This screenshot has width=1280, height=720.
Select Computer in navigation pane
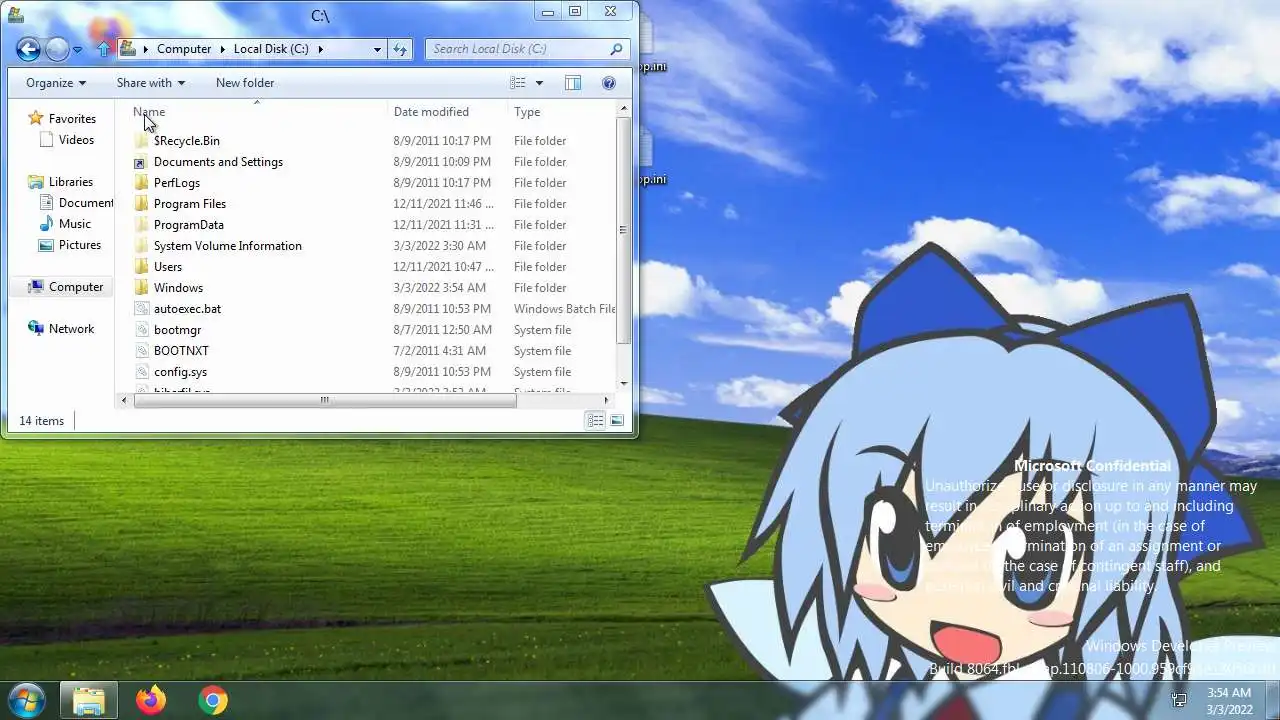(76, 287)
